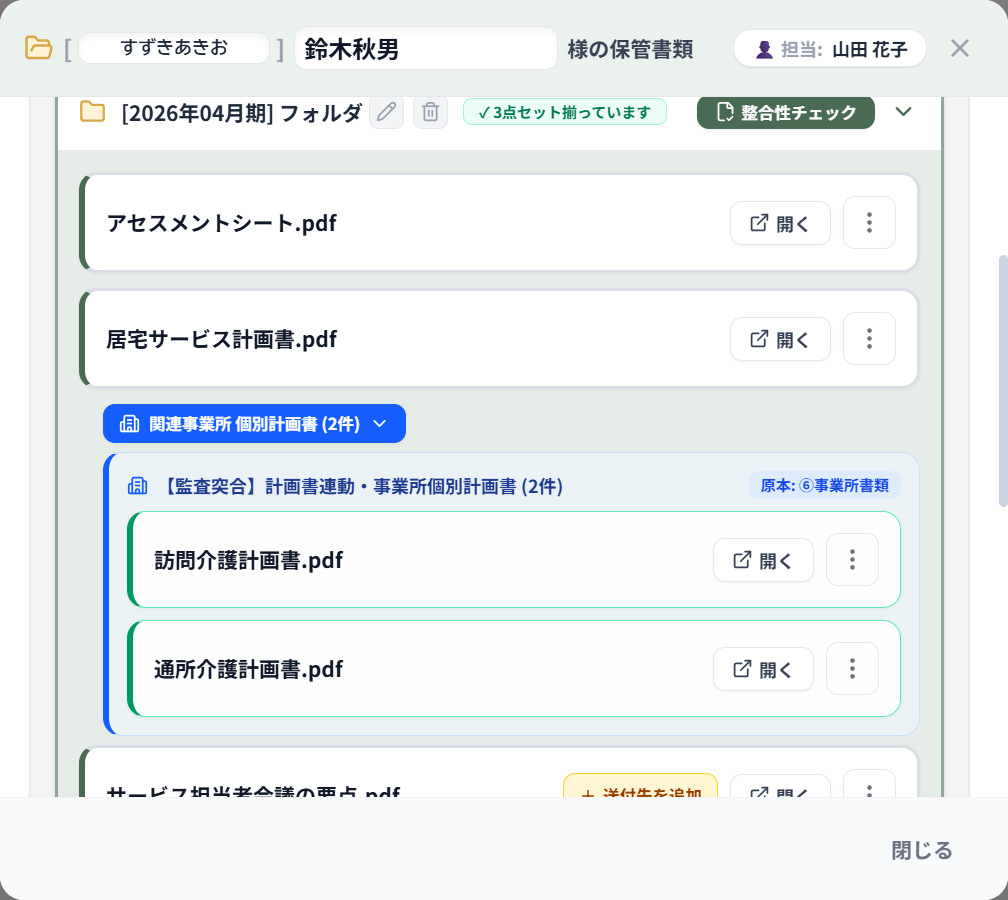The image size is (1008, 900).
Task: Click the 原本: ⑥事業所書類 badge
Action: 825,485
